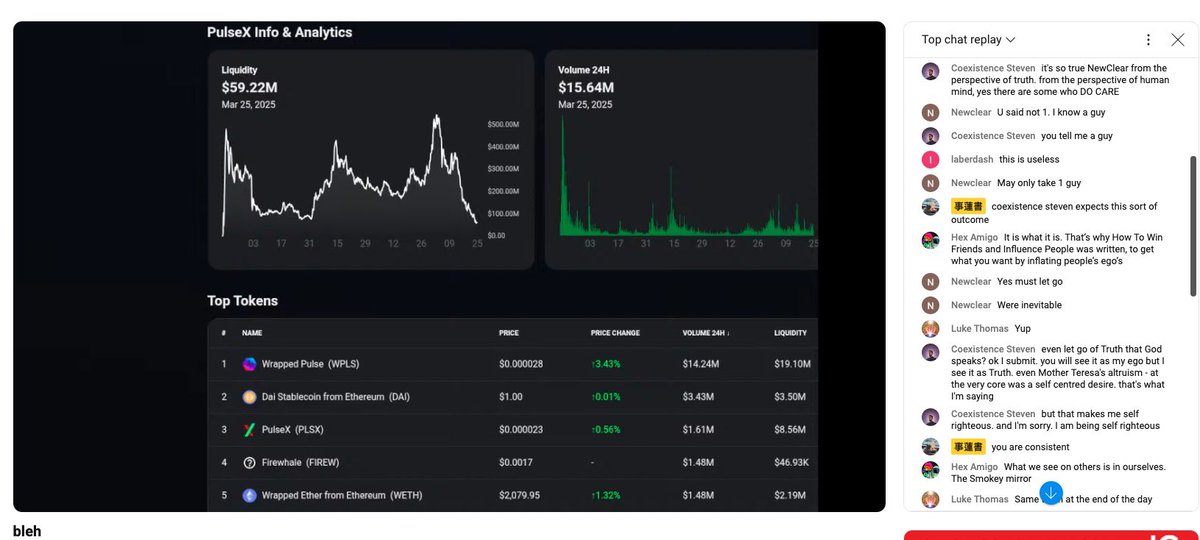Click 'this is useless' chat message
Viewport: 1200px width, 540px height.
tap(1029, 160)
